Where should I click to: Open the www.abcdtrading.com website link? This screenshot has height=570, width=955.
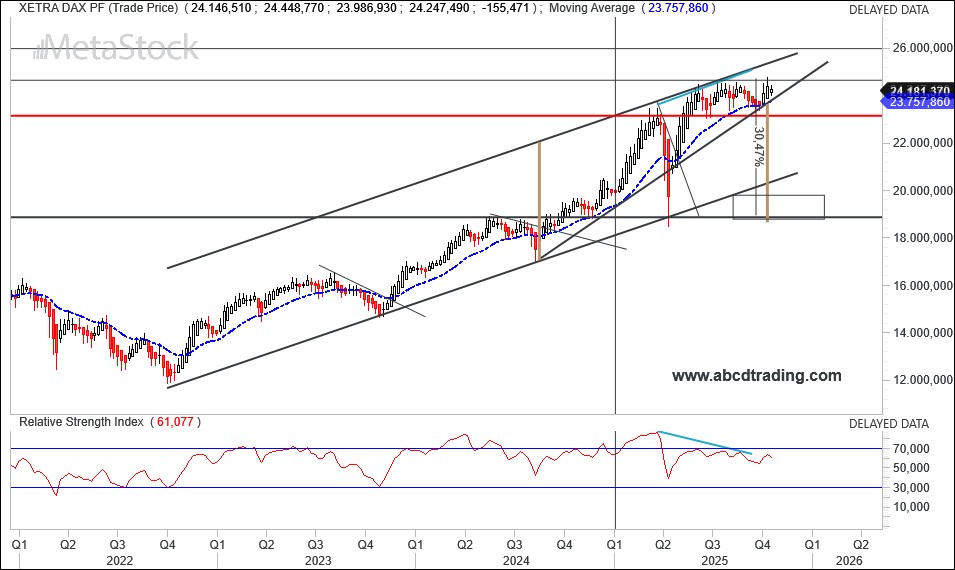(x=756, y=376)
